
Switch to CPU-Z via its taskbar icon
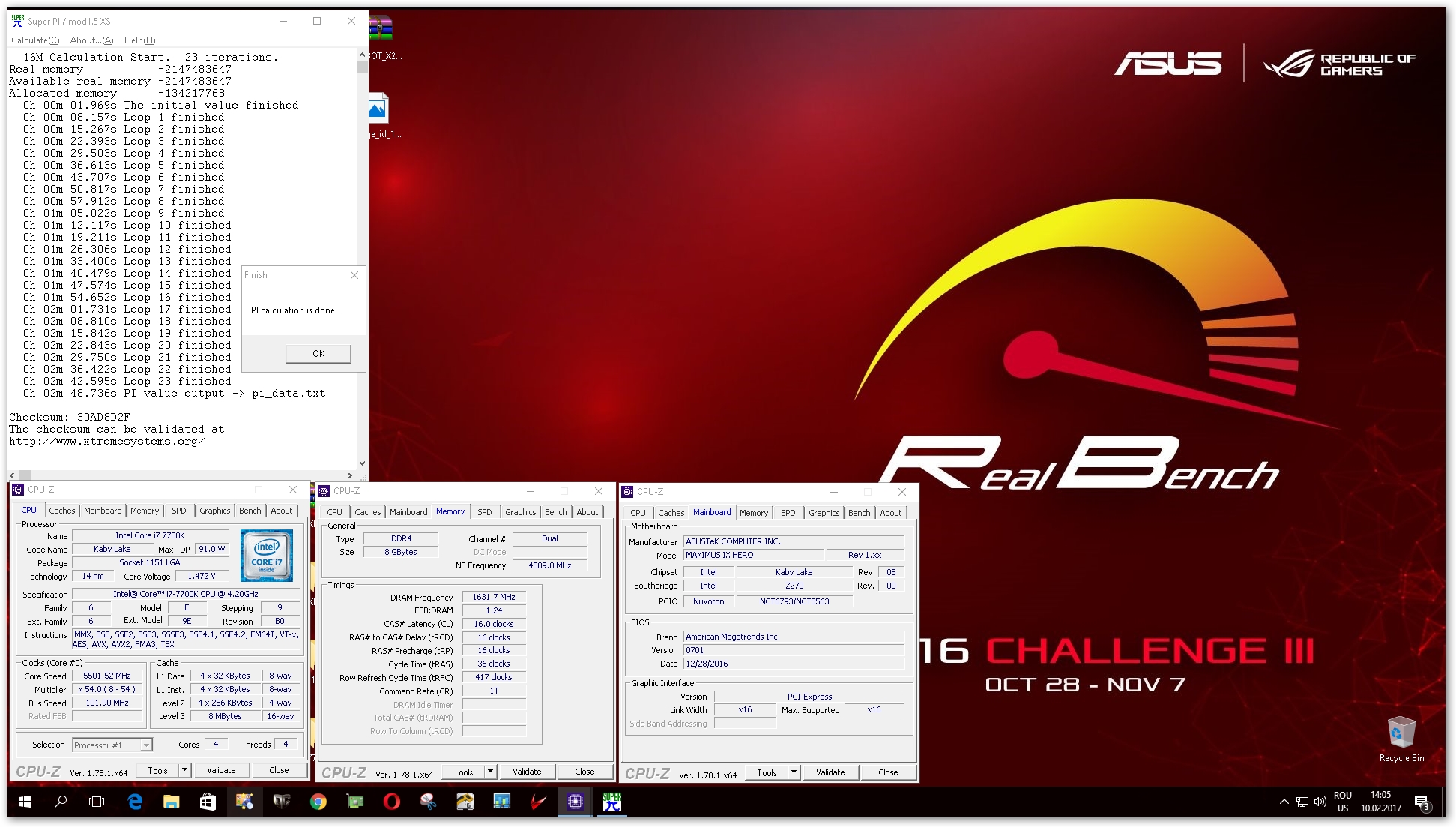pos(576,802)
